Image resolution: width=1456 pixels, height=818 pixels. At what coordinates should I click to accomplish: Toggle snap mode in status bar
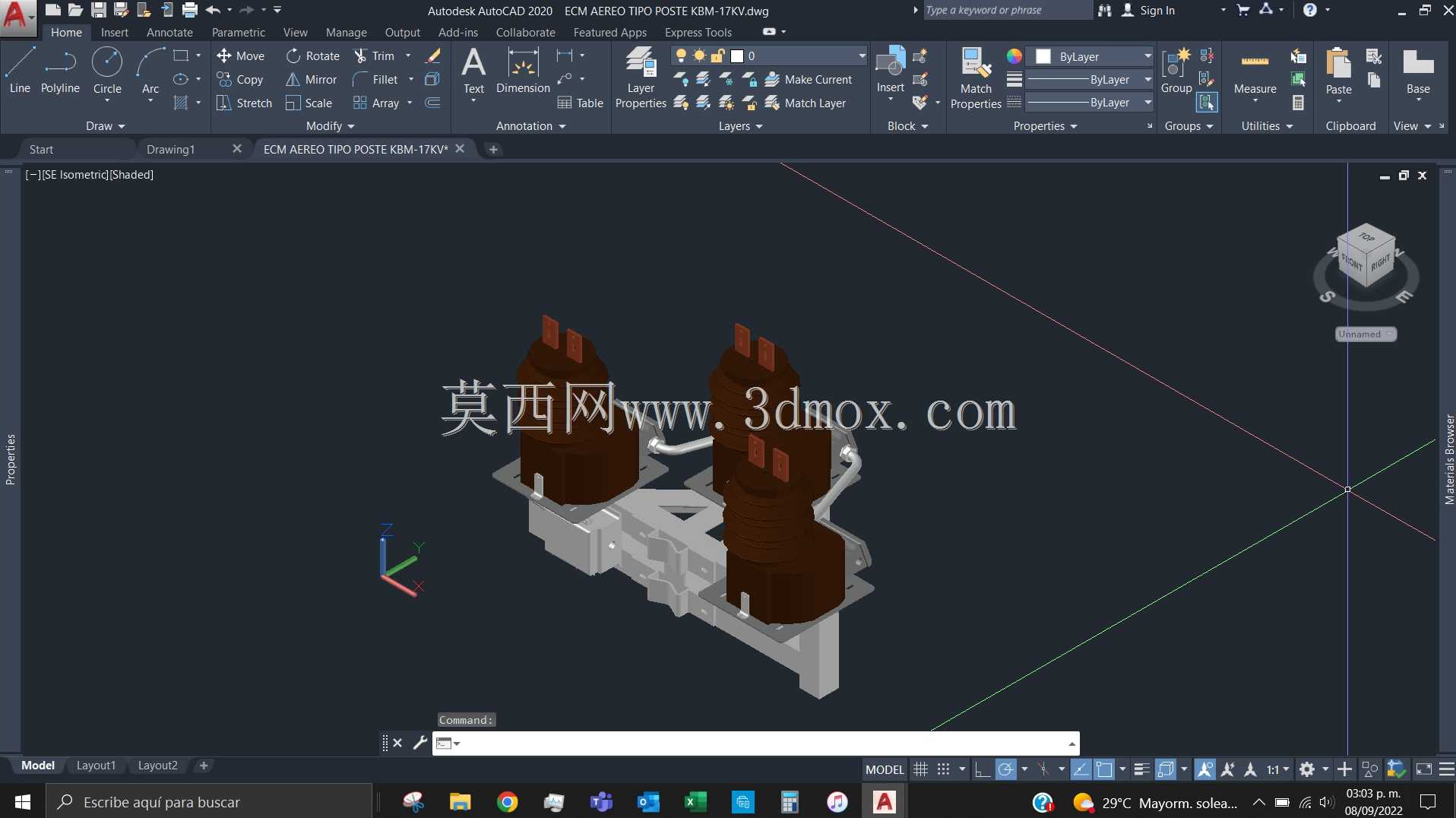pos(944,769)
